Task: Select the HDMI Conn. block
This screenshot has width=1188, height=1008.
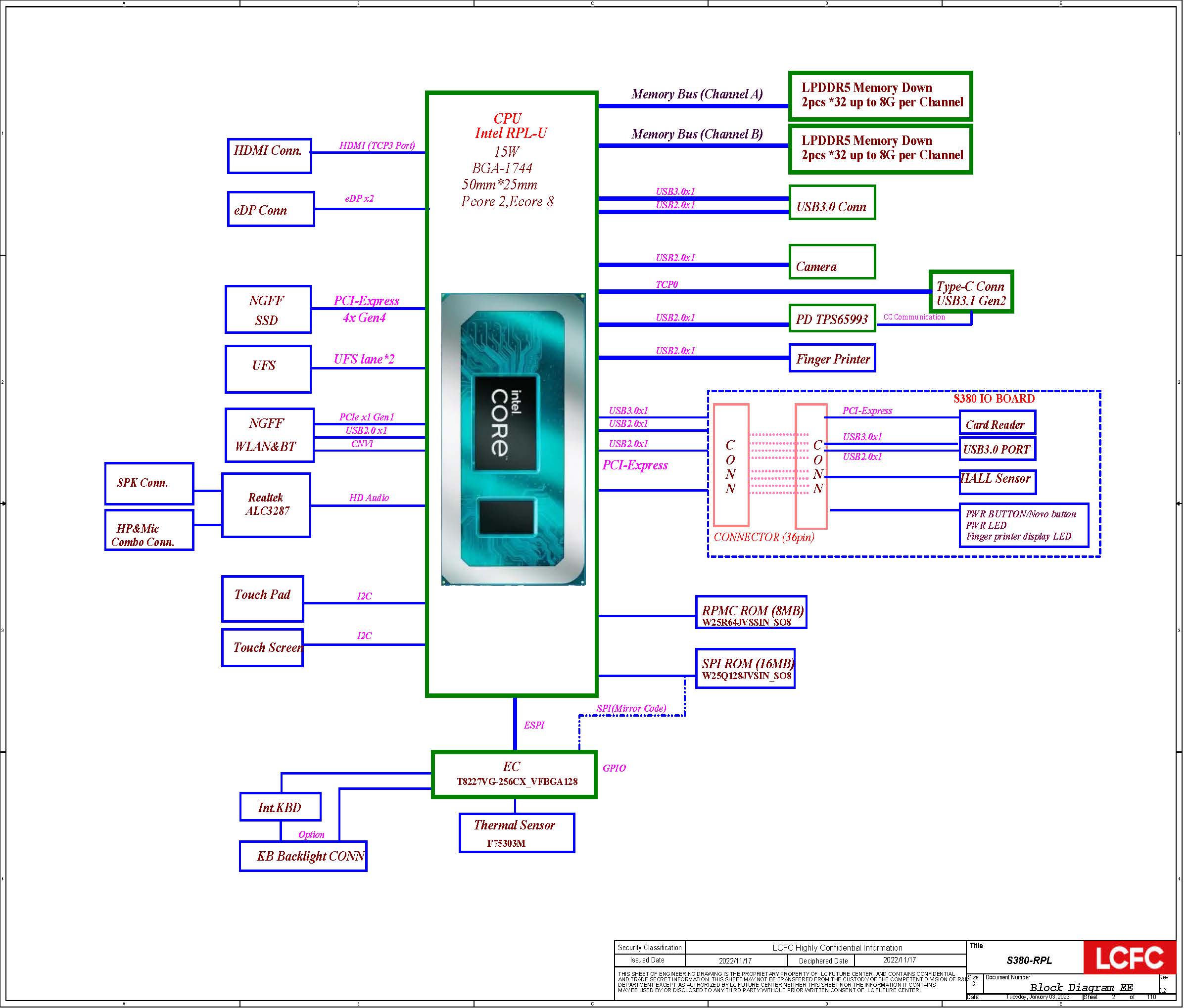Action: [269, 155]
